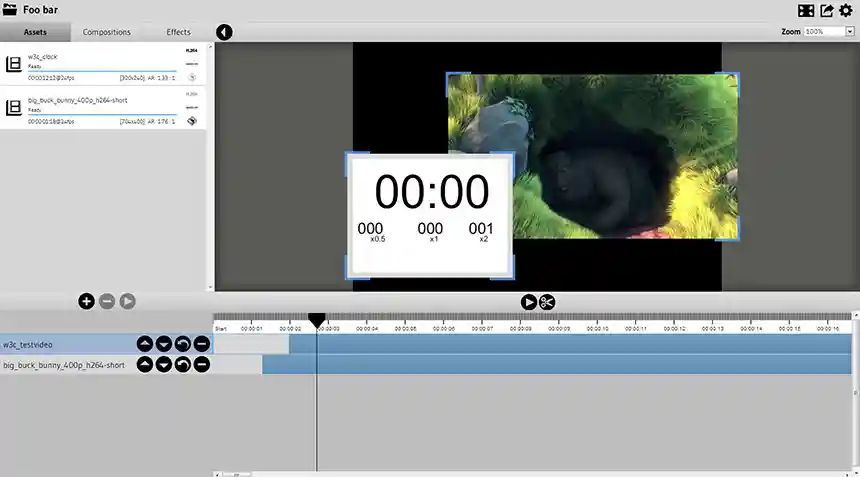Switch to the Effects tab

[178, 32]
